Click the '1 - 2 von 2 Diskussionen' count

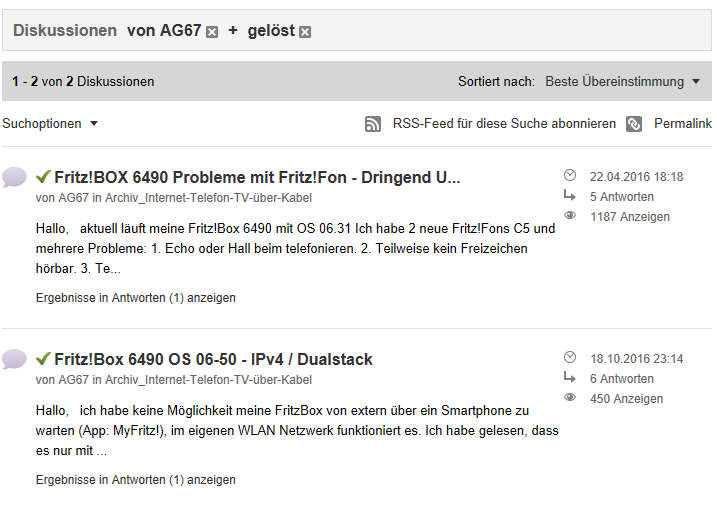[83, 81]
